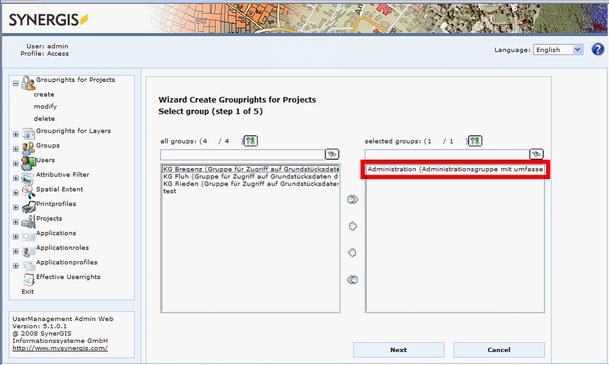
Task: Expand the Attributive Filter node
Action: coord(16,178)
